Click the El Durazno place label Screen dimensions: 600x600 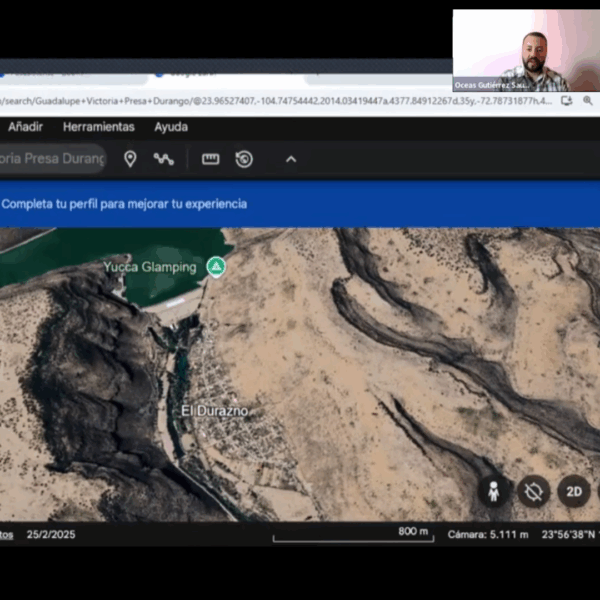tap(214, 411)
